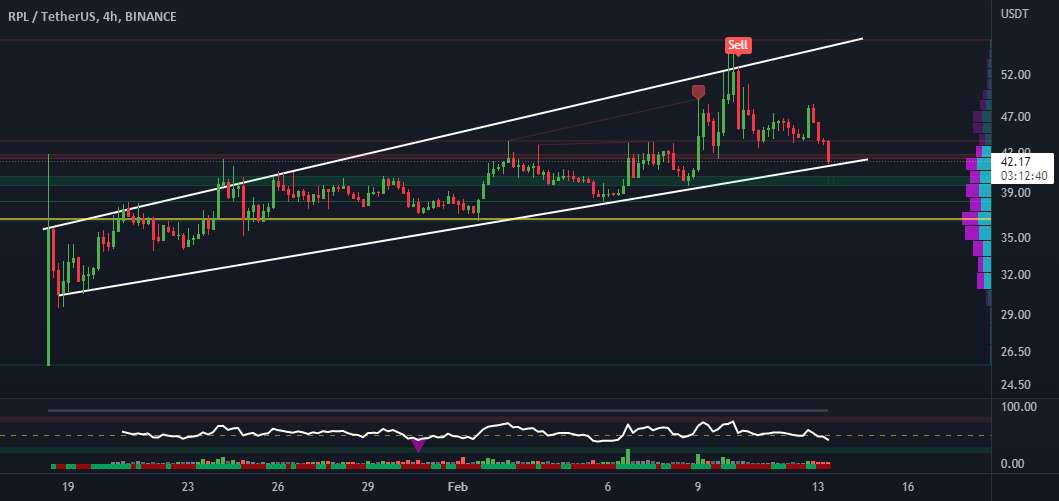Click the 13 date label on time axis

[x=819, y=486]
